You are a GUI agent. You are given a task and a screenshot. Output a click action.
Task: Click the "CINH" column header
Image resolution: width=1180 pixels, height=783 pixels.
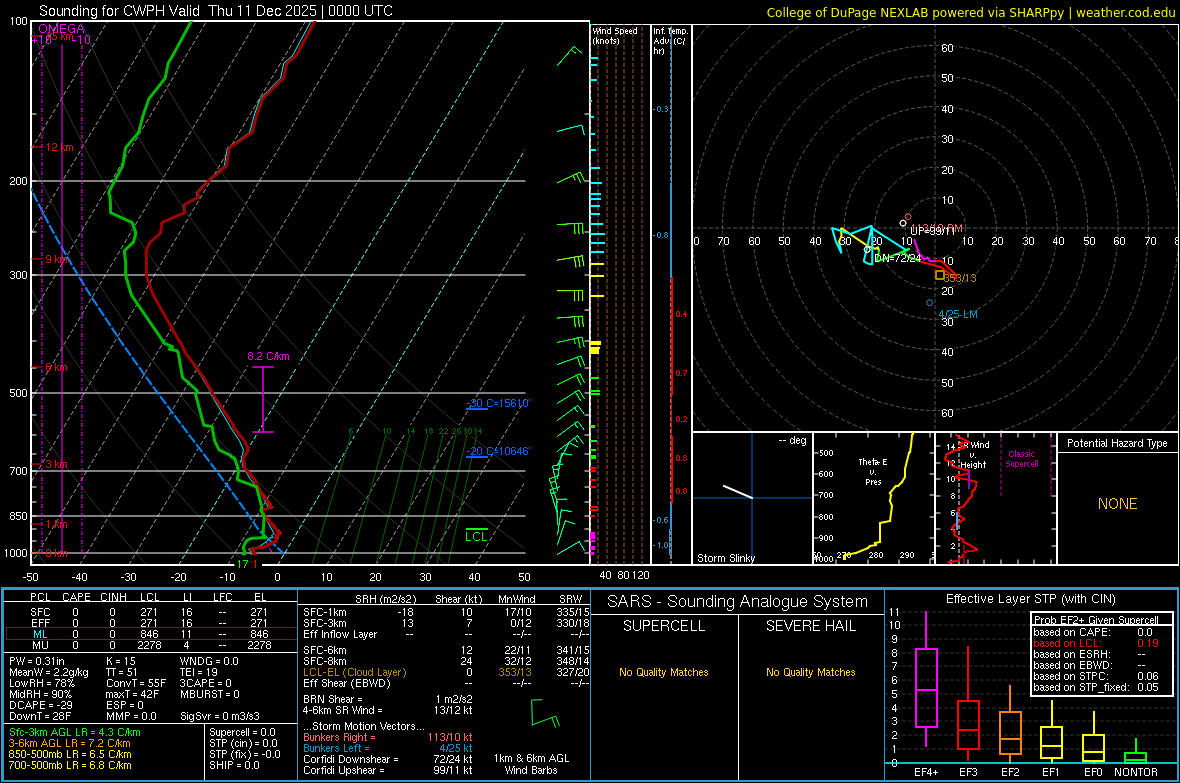(114, 597)
